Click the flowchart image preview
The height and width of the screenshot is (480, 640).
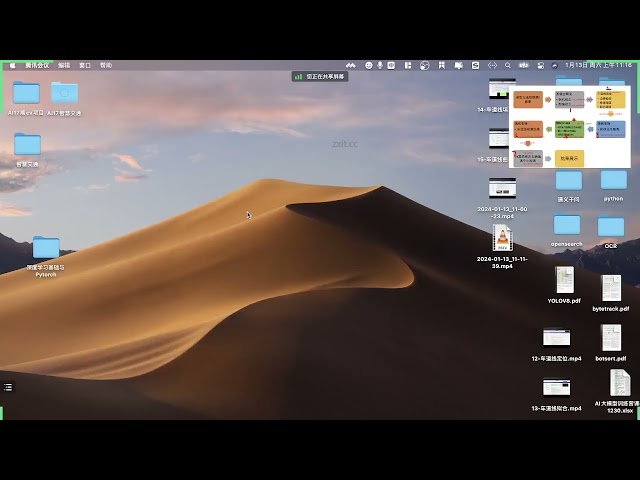(x=571, y=126)
